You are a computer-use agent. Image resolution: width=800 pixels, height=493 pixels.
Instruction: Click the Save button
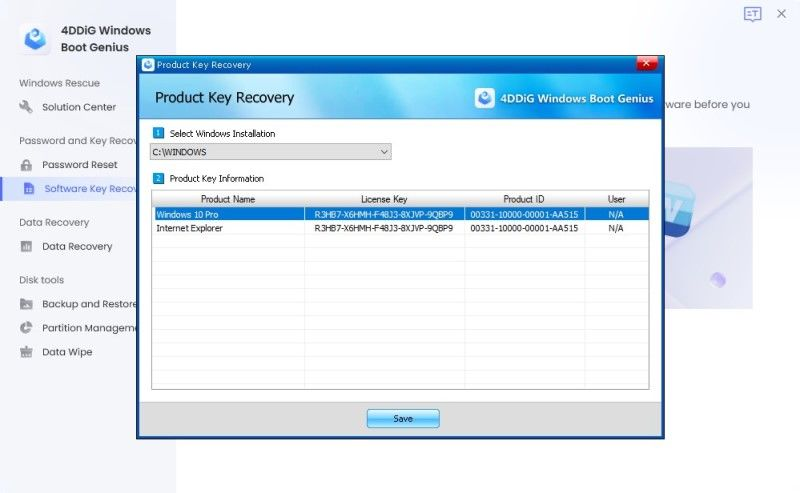pyautogui.click(x=403, y=418)
